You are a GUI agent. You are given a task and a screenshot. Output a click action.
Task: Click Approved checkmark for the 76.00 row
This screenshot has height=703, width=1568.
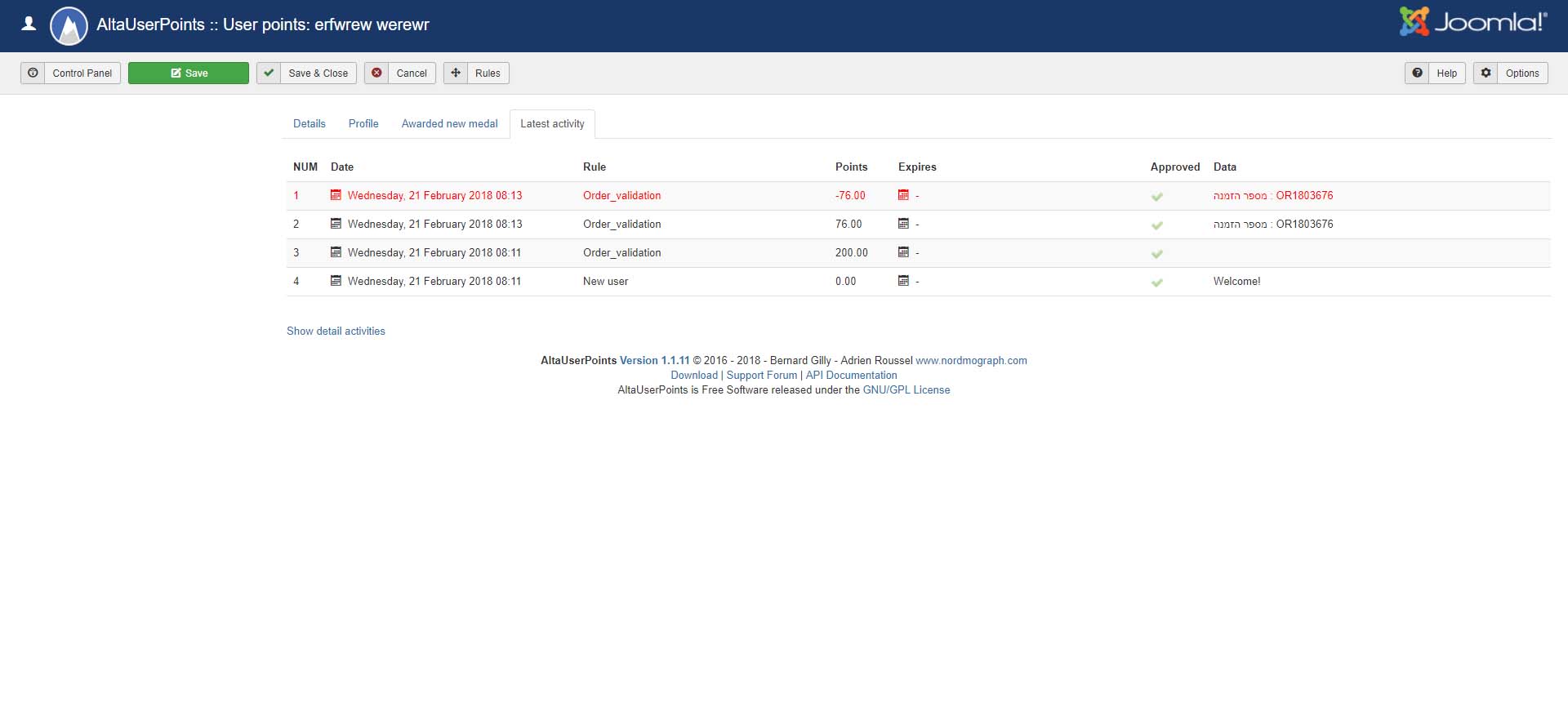click(x=1157, y=225)
